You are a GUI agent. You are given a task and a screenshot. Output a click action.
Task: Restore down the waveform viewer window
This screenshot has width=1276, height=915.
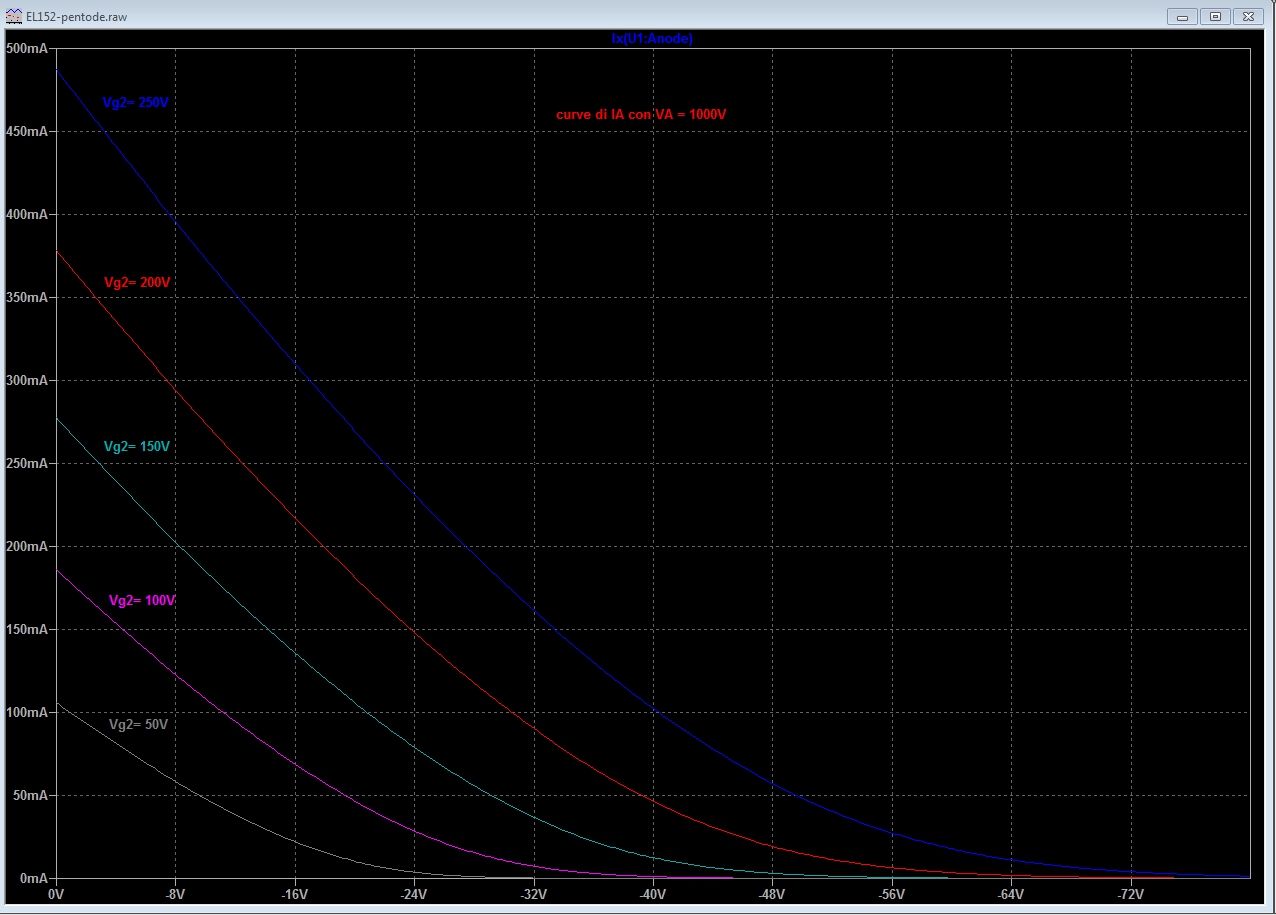(1216, 16)
